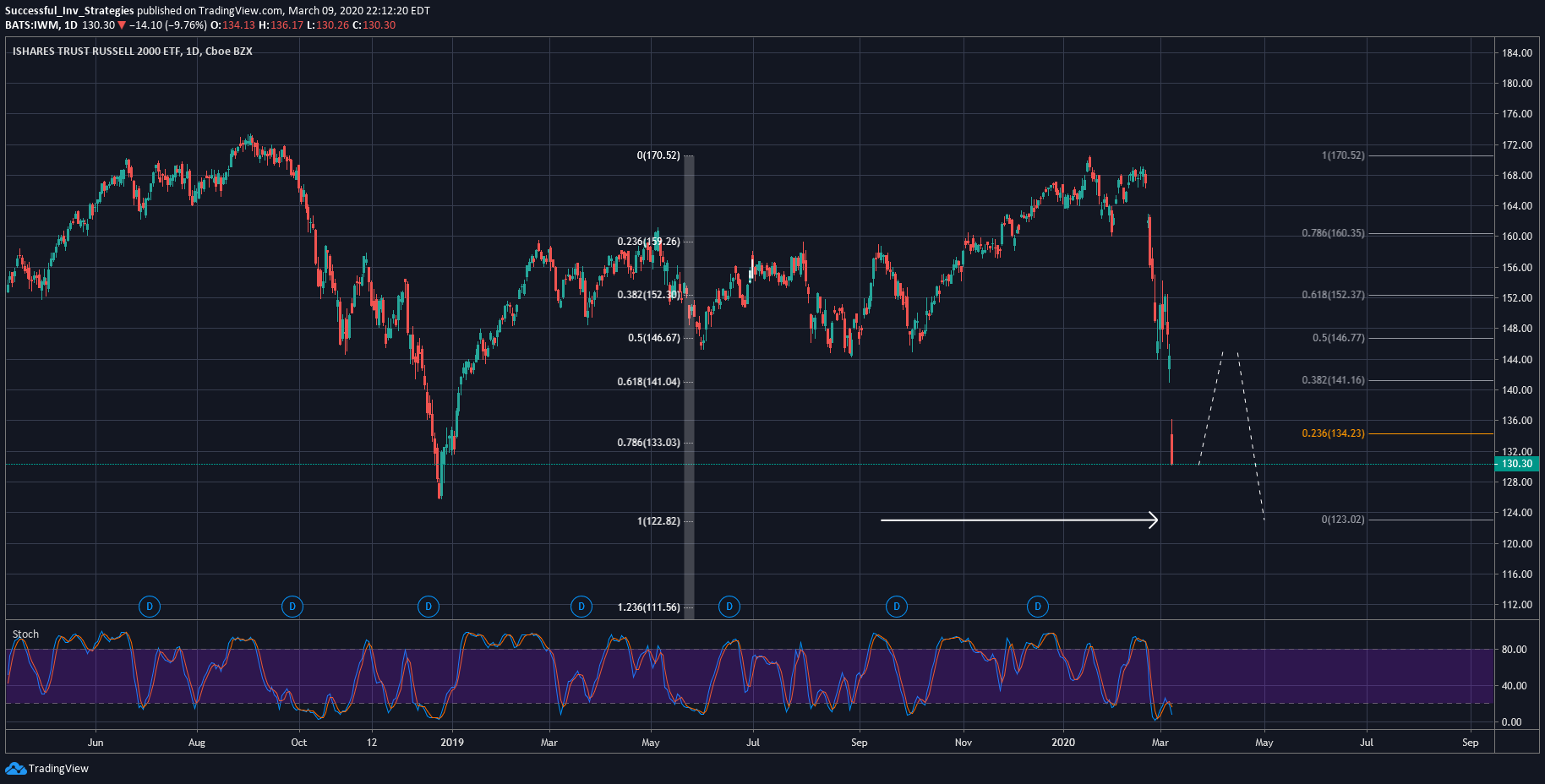Select the 0.786(160.35) label on the right
Screen dimensions: 1545x784
point(1333,233)
